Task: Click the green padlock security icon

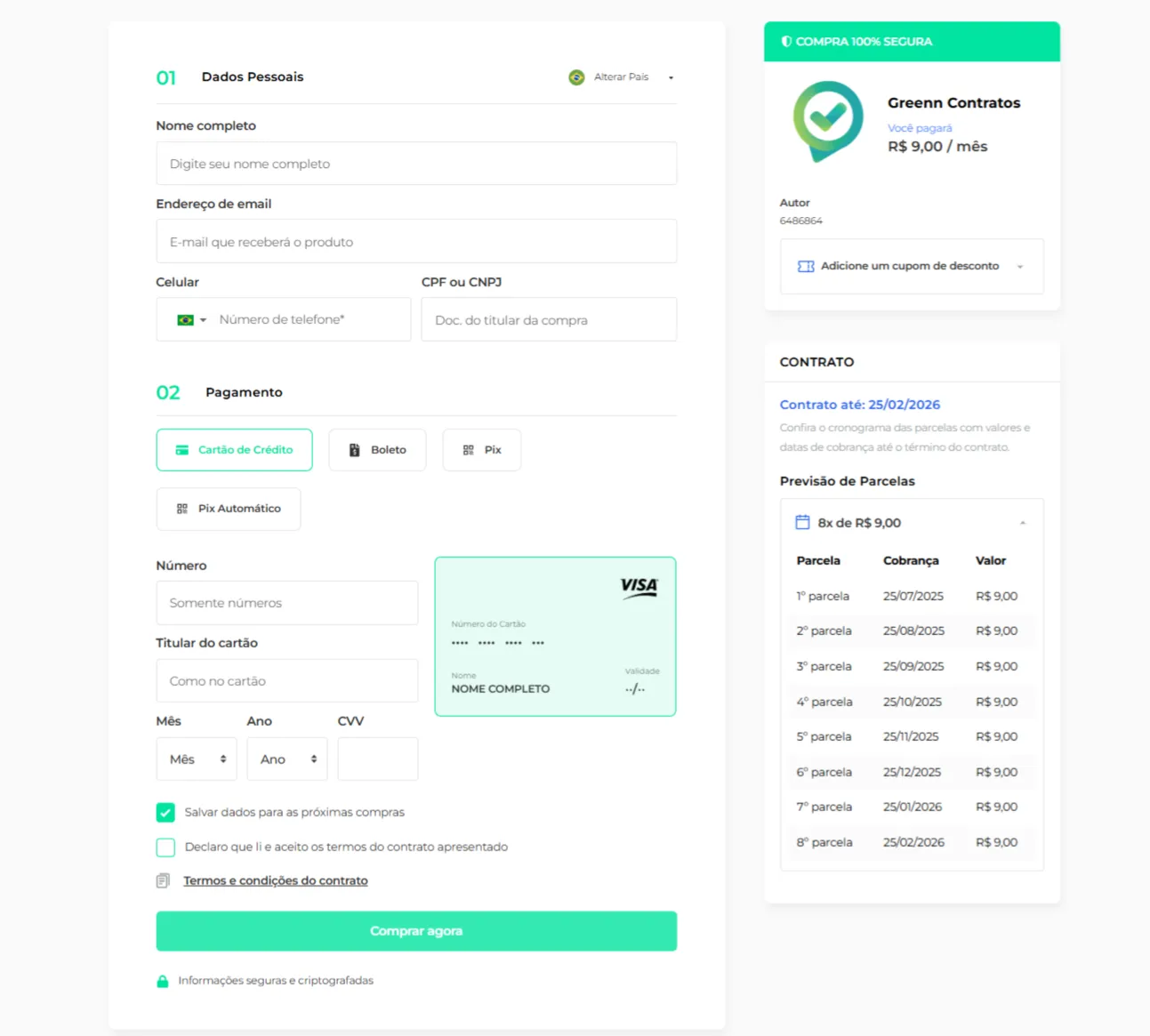Action: (x=163, y=981)
